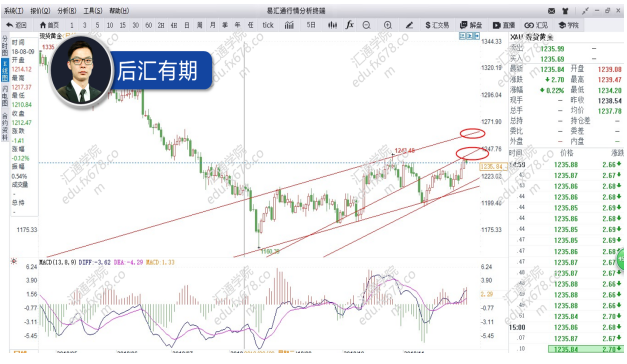This screenshot has width=627, height=364.
Task: Open the 直播 live broadcast button
Action: [x=503, y=25]
